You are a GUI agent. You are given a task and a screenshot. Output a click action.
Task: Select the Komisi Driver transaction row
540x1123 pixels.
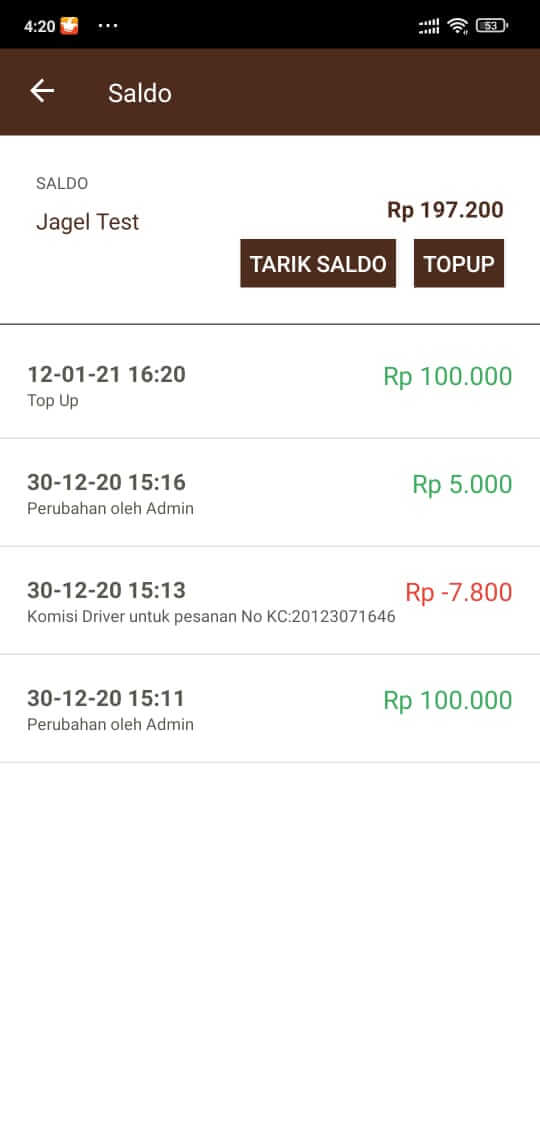coord(270,601)
